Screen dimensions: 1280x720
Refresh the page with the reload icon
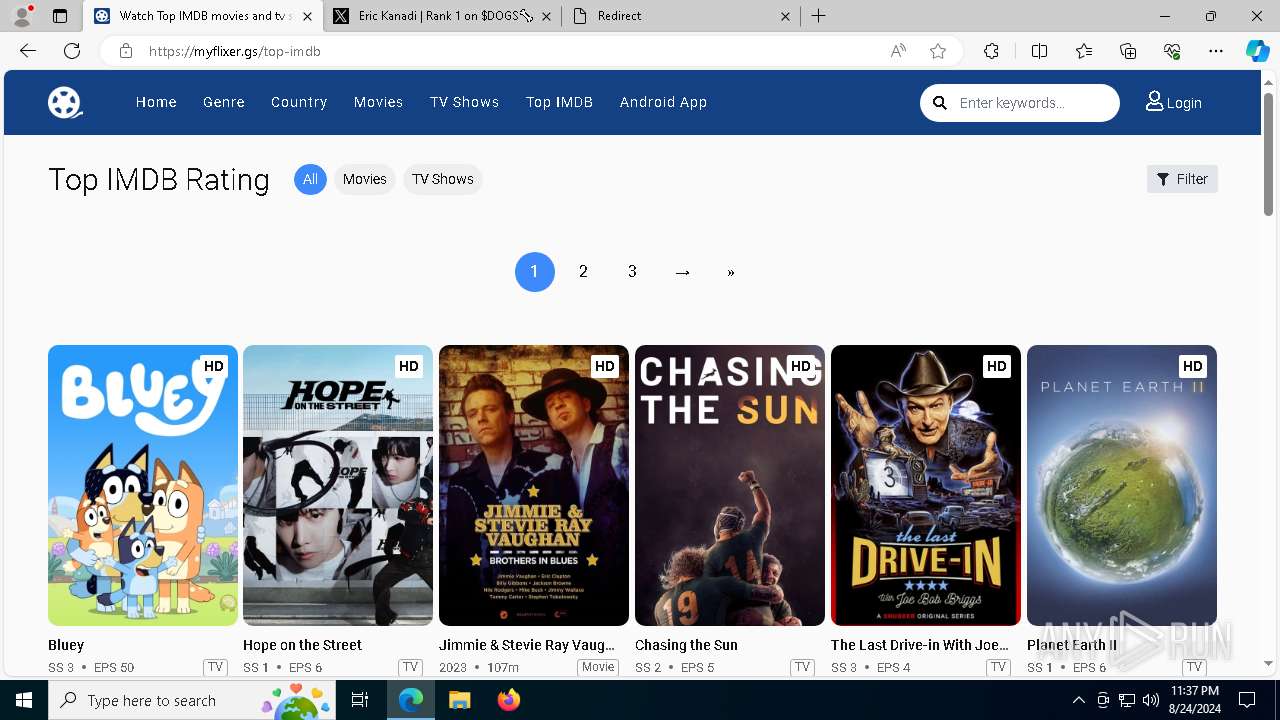point(72,51)
